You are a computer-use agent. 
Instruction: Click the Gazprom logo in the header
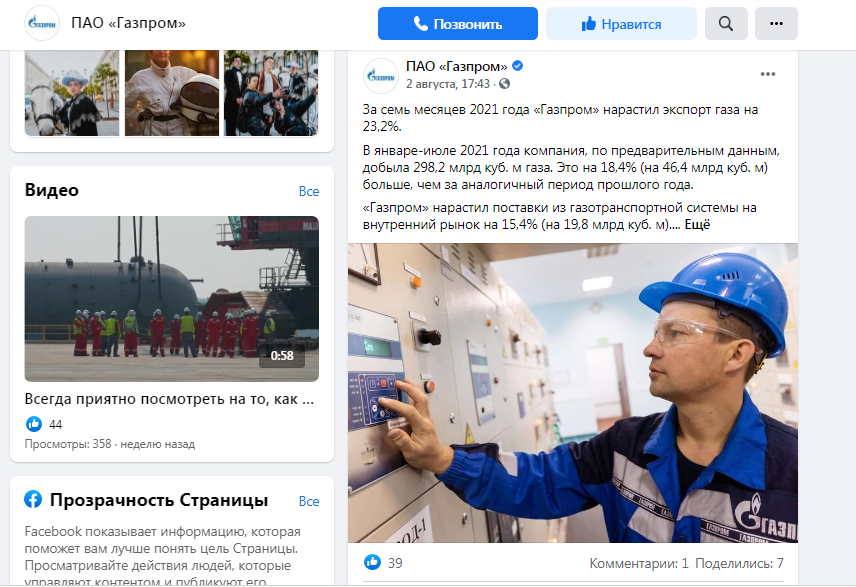[42, 23]
